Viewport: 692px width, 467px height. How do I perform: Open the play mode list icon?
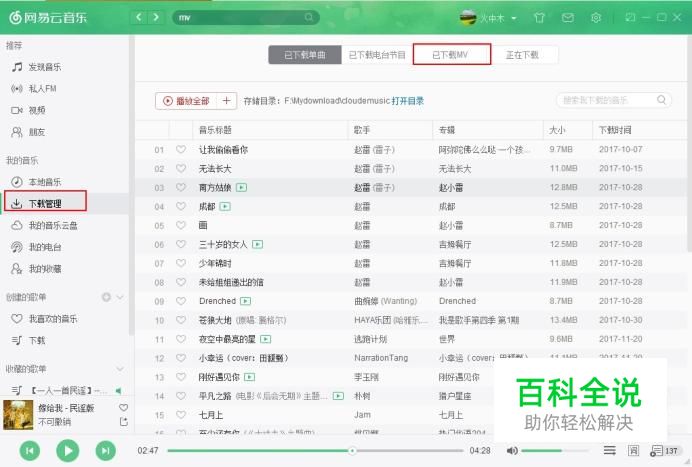(x=609, y=451)
